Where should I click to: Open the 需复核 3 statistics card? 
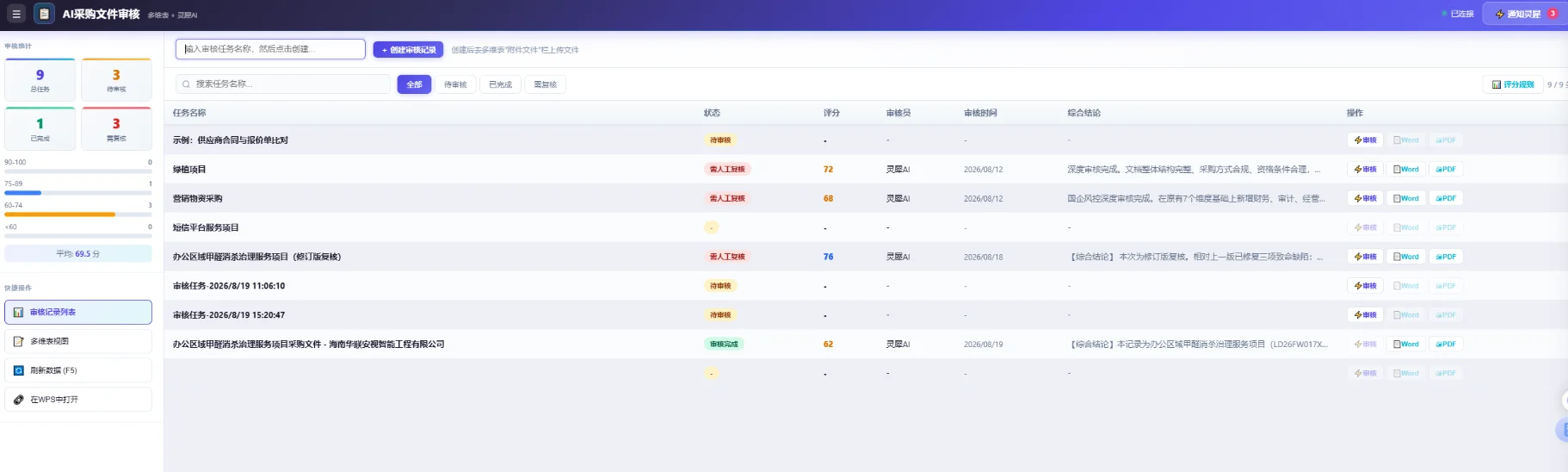point(116,128)
